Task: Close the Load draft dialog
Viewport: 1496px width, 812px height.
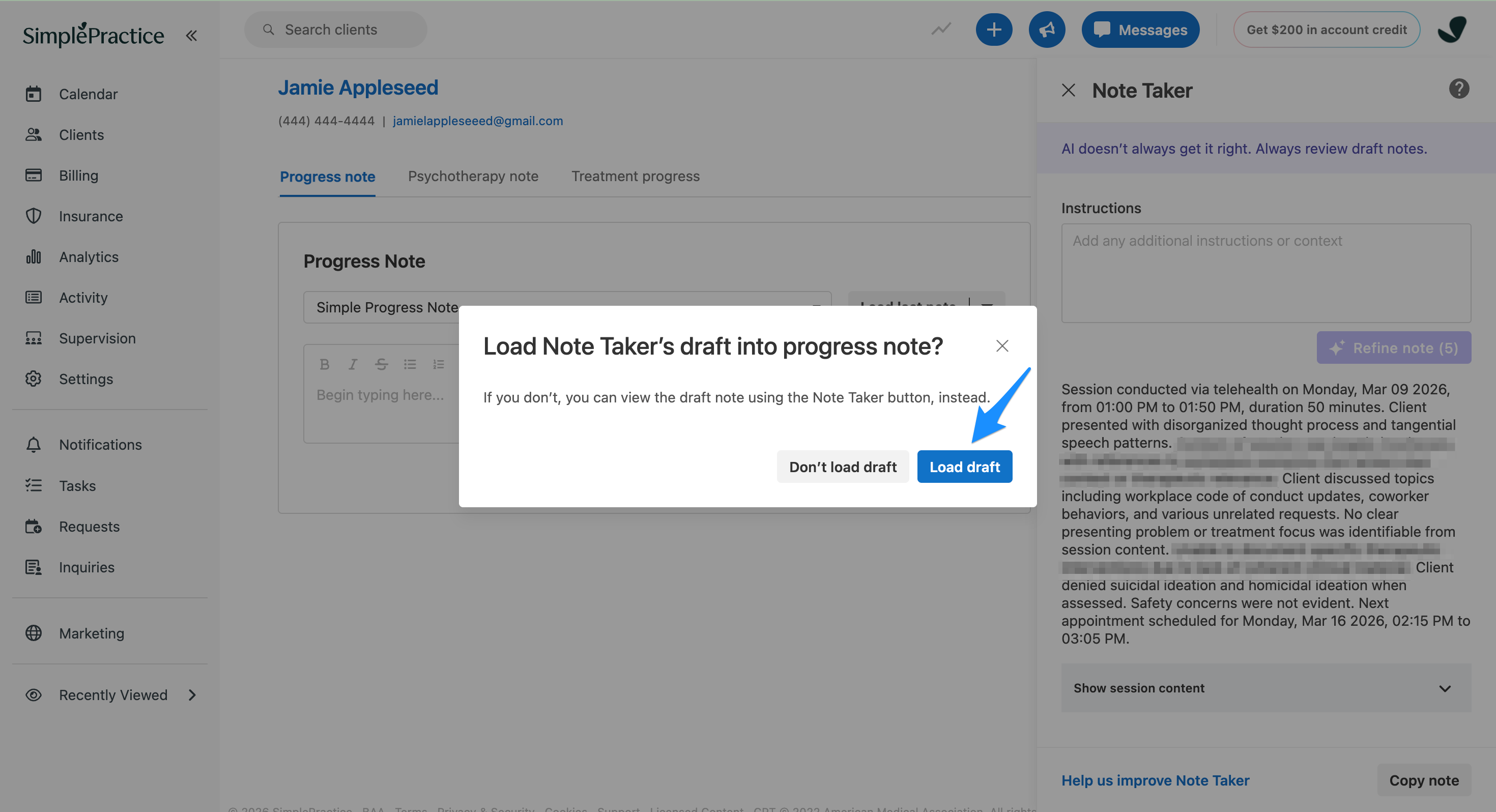Action: (x=1002, y=346)
